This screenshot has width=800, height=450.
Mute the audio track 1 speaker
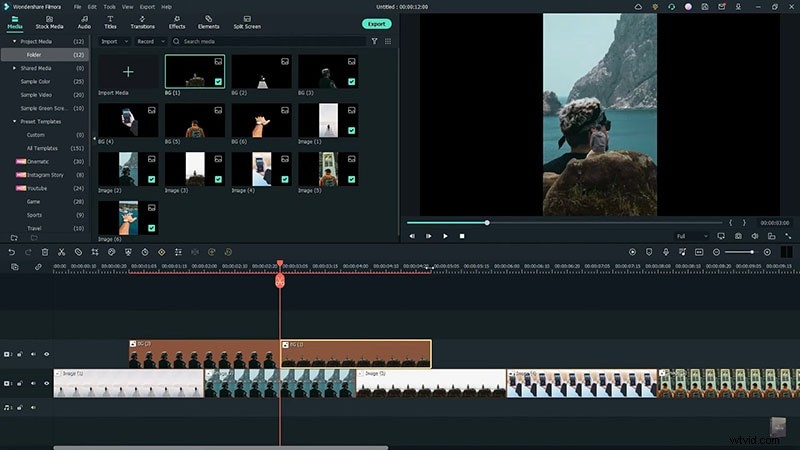tap(33, 408)
